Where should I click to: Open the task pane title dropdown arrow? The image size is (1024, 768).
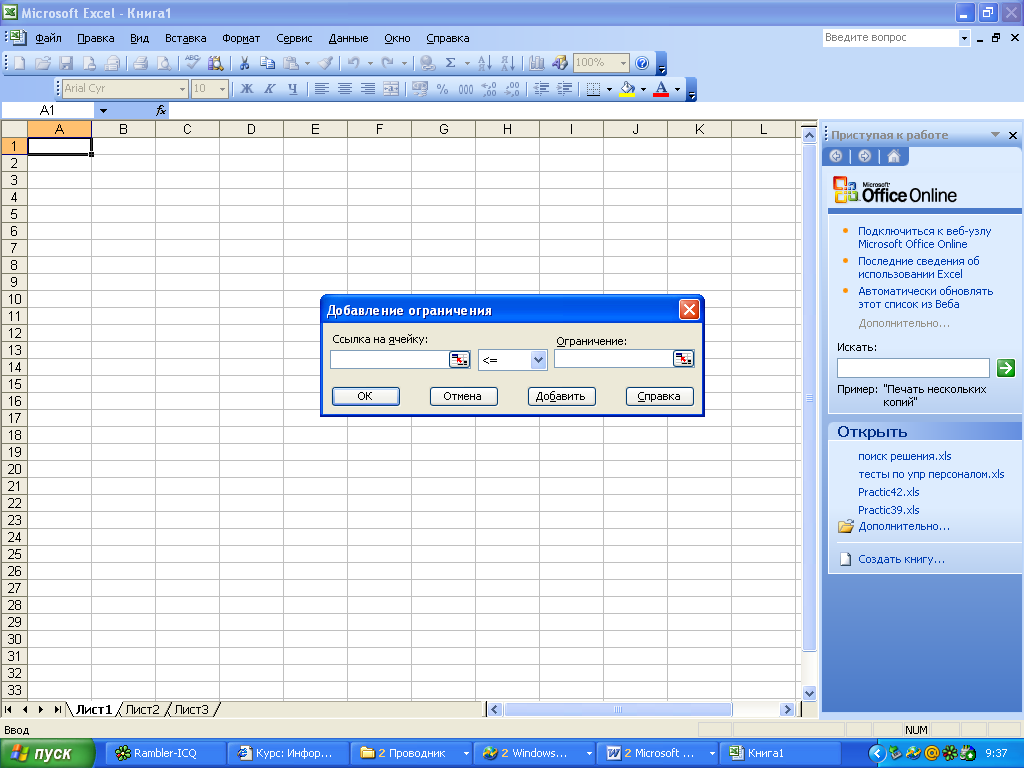[995, 135]
